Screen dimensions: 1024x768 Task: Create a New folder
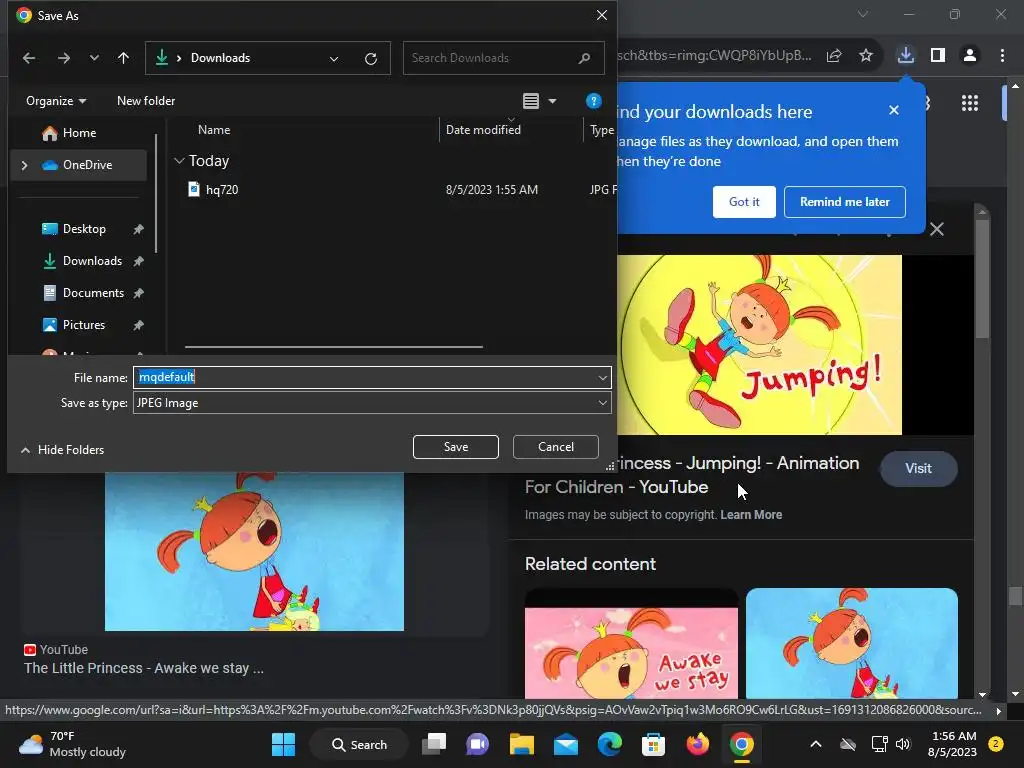146,101
